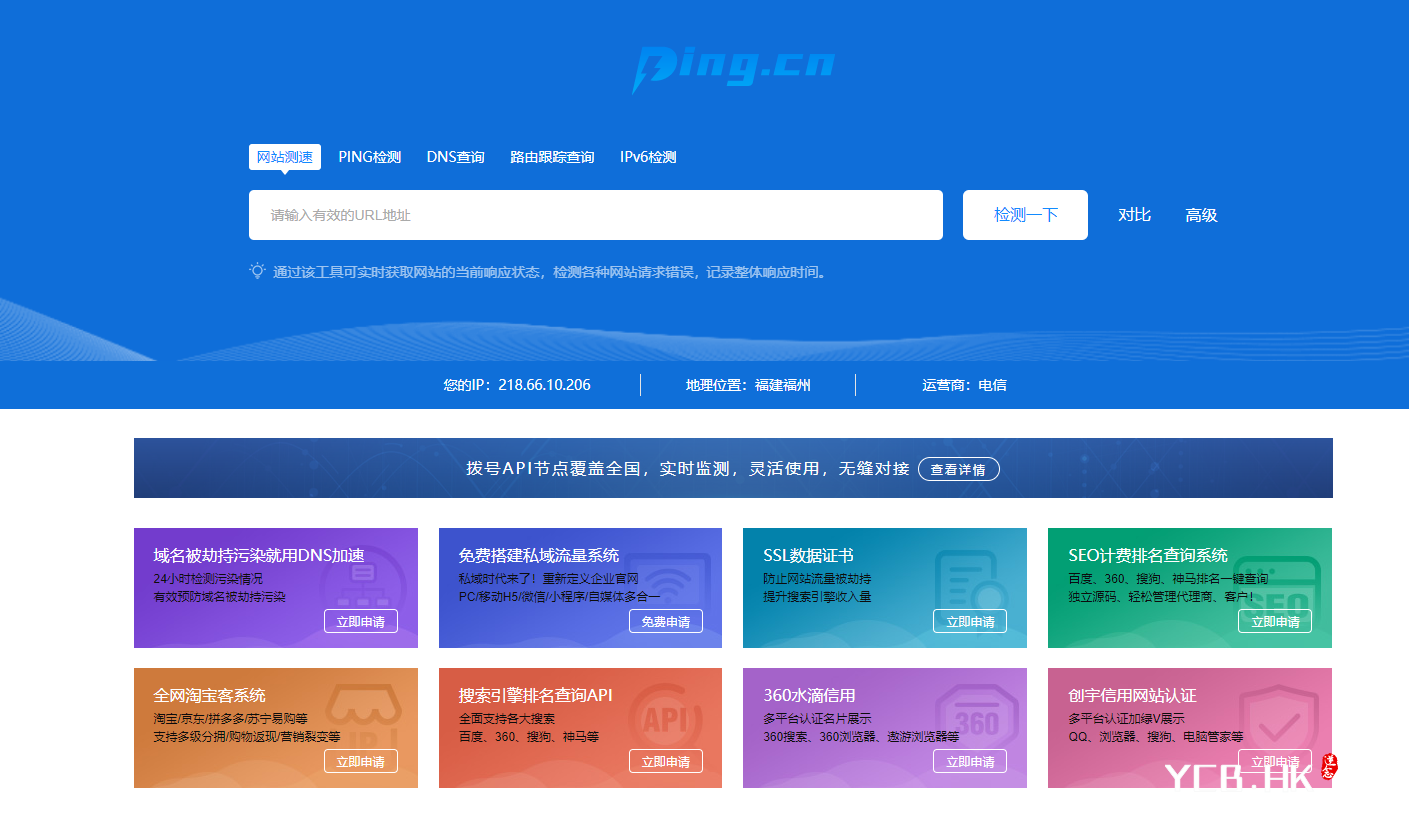Screen dimensions: 1409x840
Task: Open 域名被劫持污染就用DNS加速 card title
Action: click(259, 555)
